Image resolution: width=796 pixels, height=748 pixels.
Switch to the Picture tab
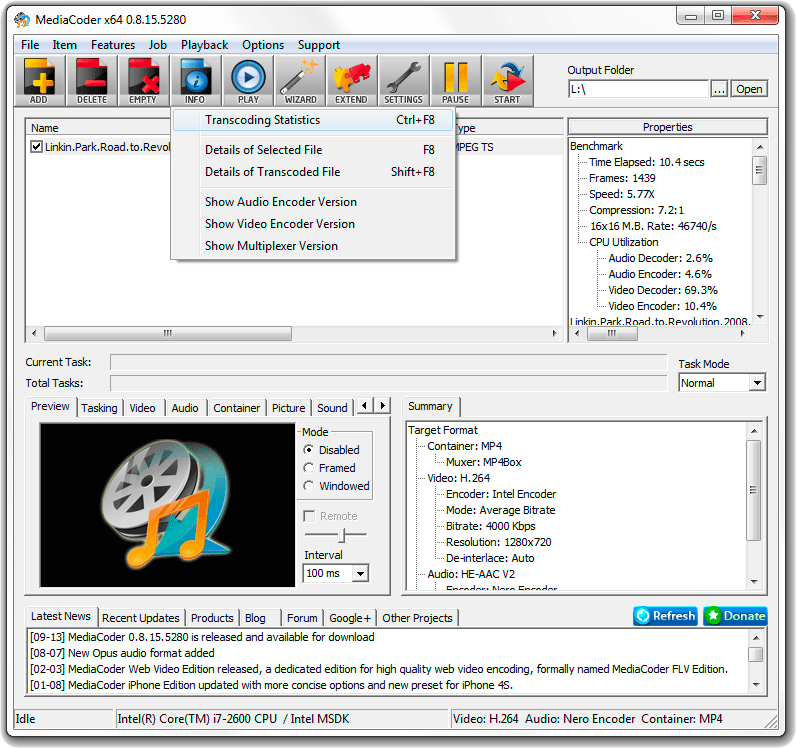point(288,408)
